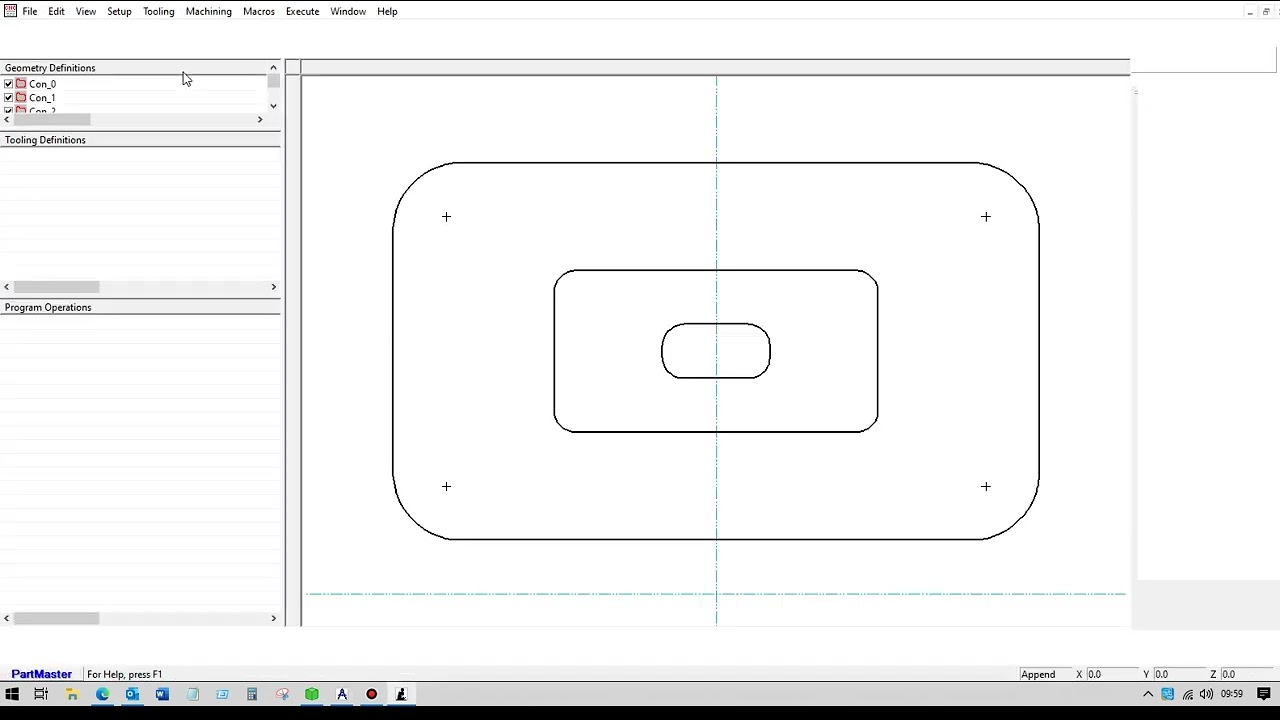Open the File menu
1280x720 pixels.
30,11
